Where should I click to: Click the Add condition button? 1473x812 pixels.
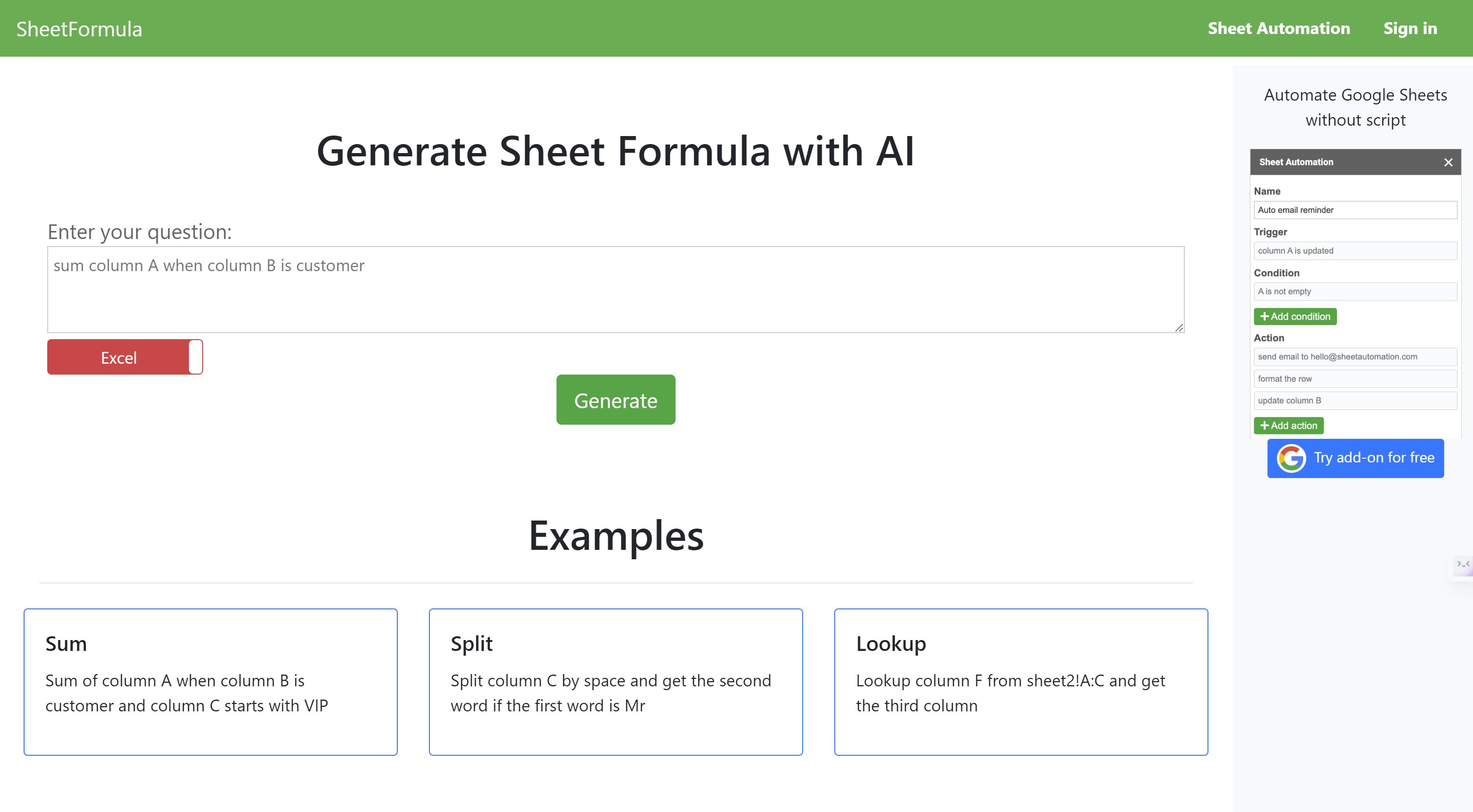coord(1295,316)
